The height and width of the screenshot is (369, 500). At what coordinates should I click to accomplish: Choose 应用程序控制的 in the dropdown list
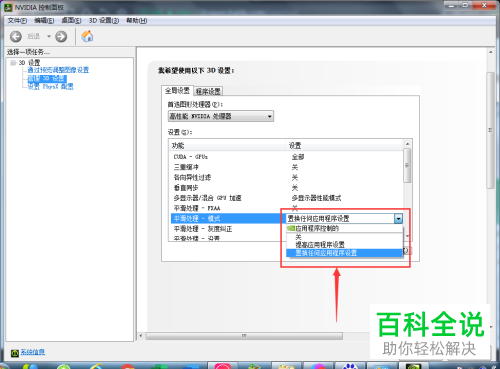(344, 228)
